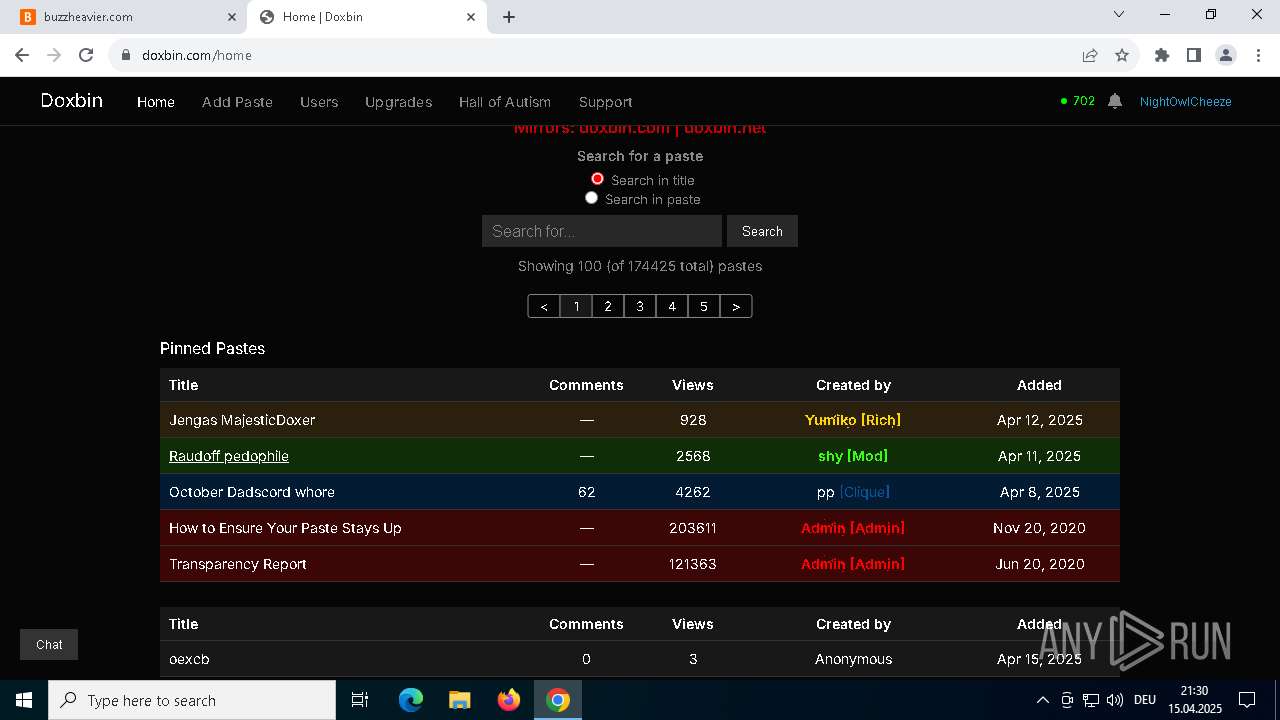Go to previous page with < button
Viewport: 1280px width, 720px height.
tap(544, 306)
